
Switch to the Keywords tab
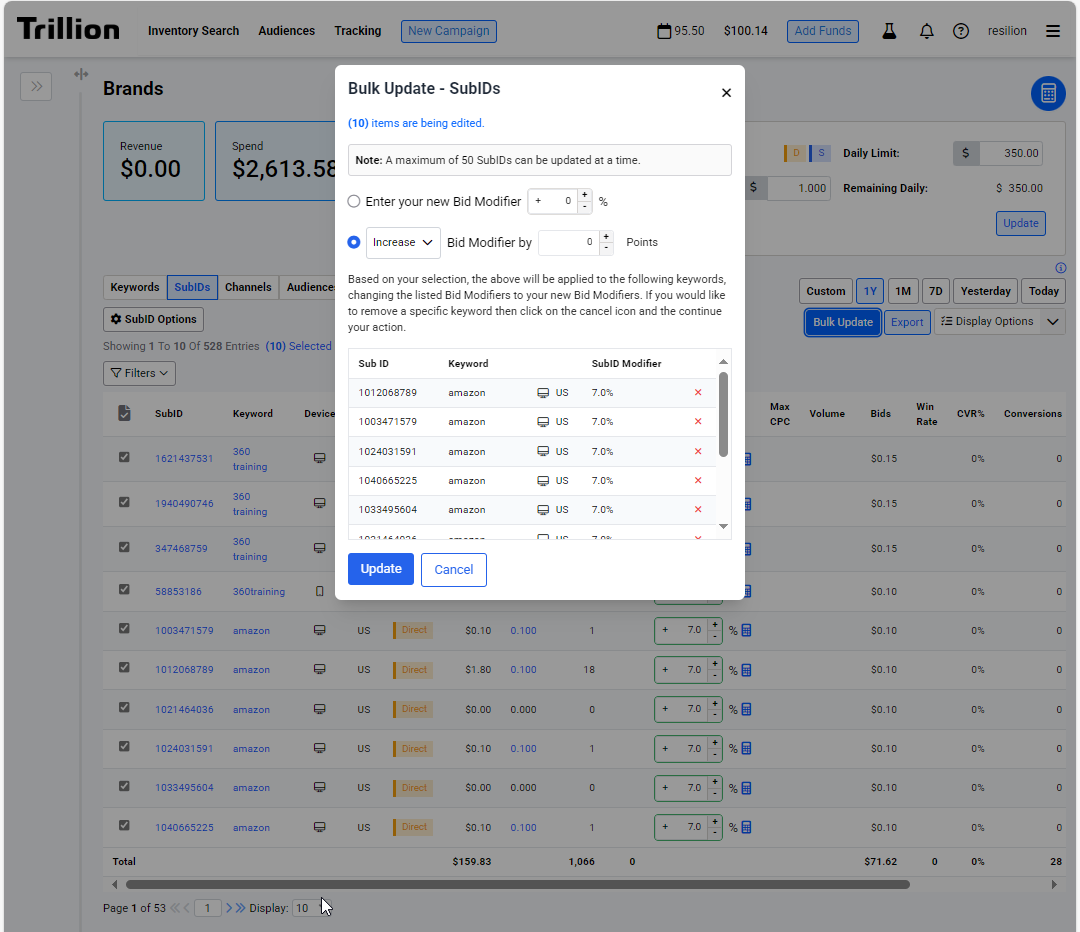click(x=135, y=288)
